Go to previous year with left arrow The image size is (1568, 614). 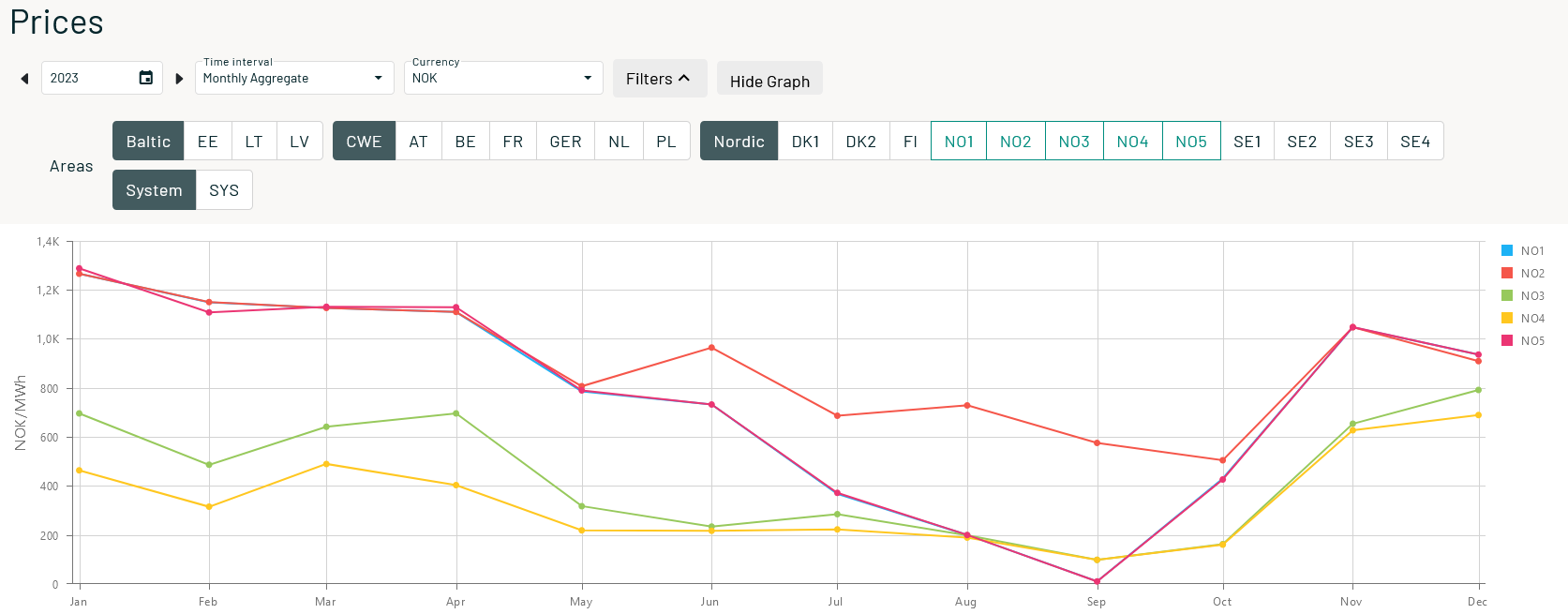pos(24,79)
